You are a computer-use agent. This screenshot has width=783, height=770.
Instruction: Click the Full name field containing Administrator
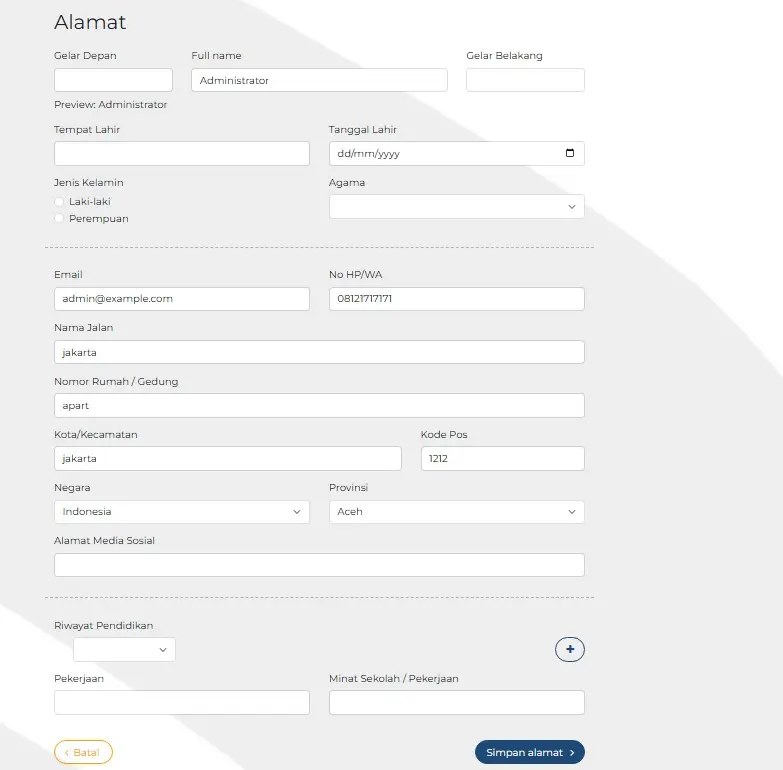pos(319,80)
